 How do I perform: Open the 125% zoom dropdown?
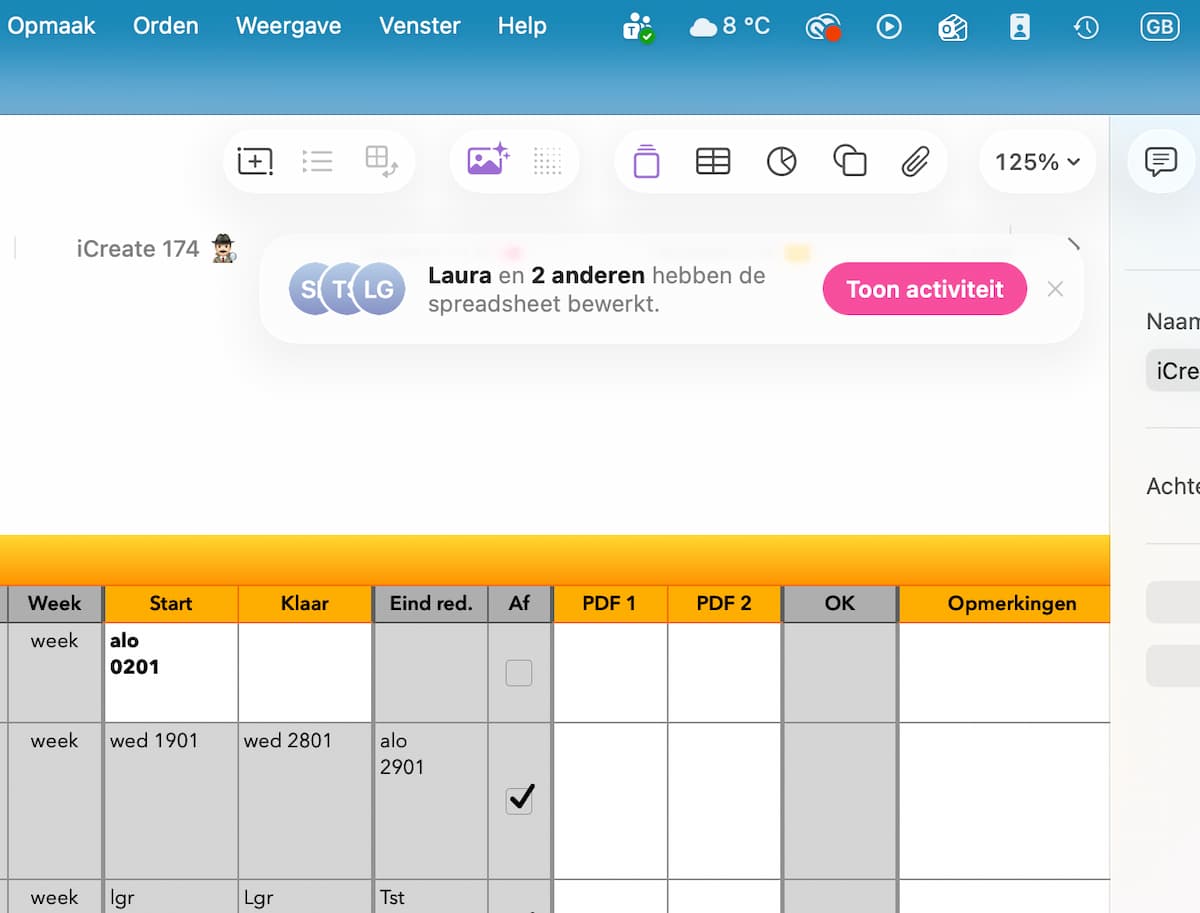pyautogui.click(x=1037, y=162)
